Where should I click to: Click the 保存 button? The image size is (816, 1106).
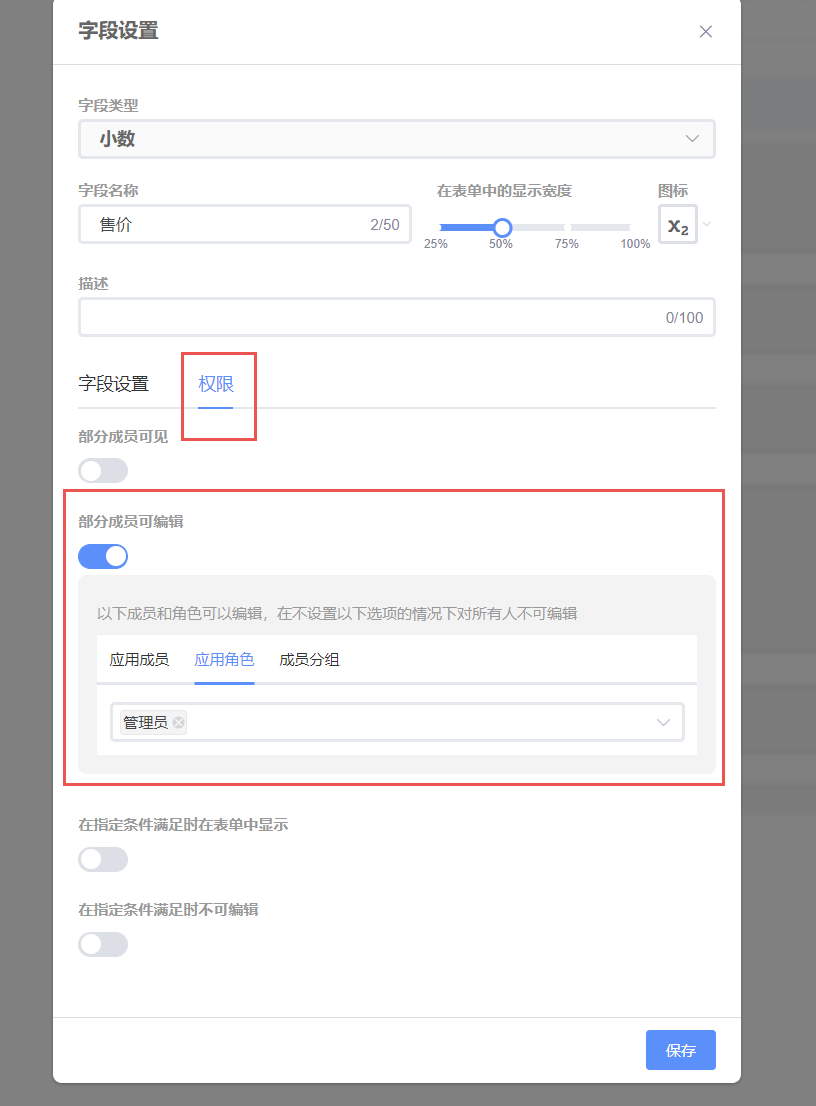coord(680,1050)
